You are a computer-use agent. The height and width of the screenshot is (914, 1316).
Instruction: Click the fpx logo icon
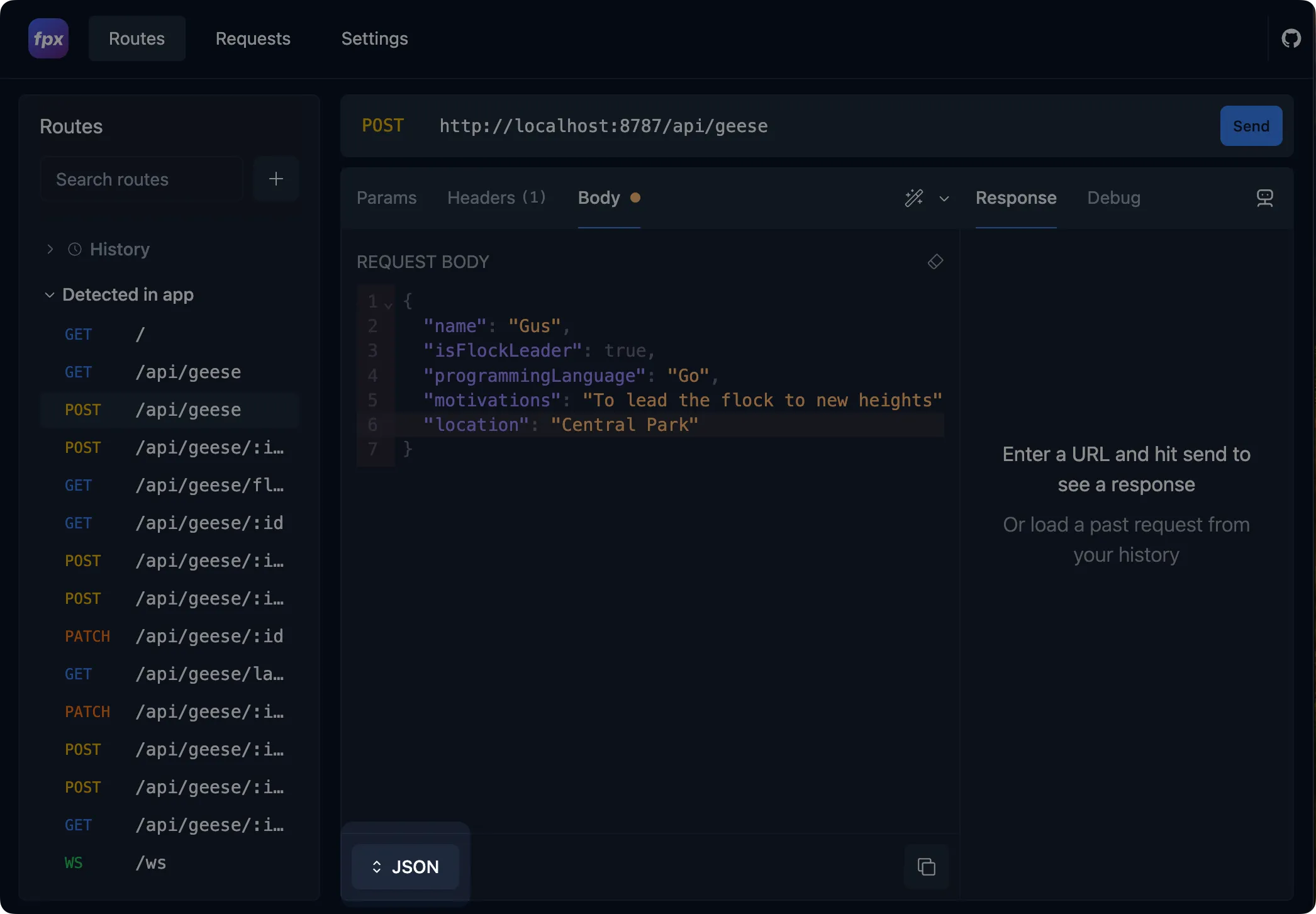click(x=48, y=38)
